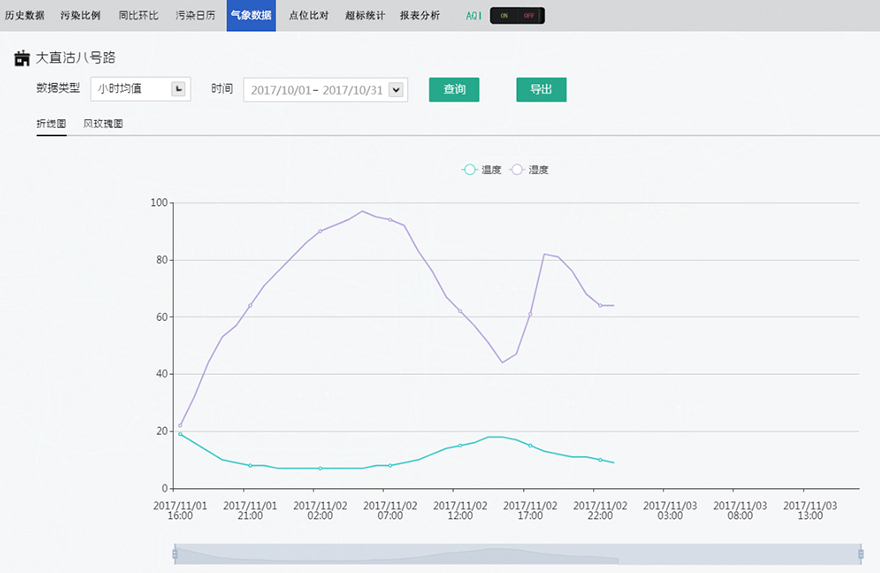Go to the 报表分析 section
This screenshot has width=880, height=573.
419,16
